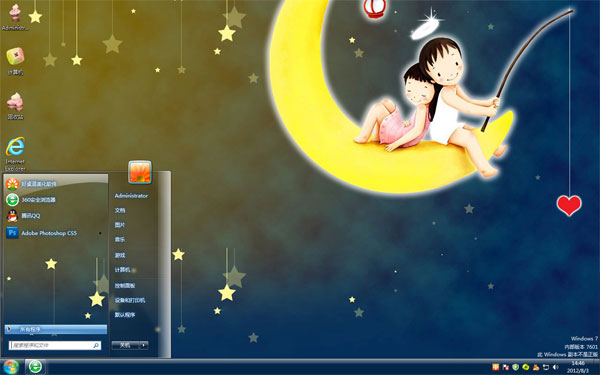Image resolution: width=600 pixels, height=375 pixels.
Task: Click the 关机 (Shut down) button
Action: [125, 346]
